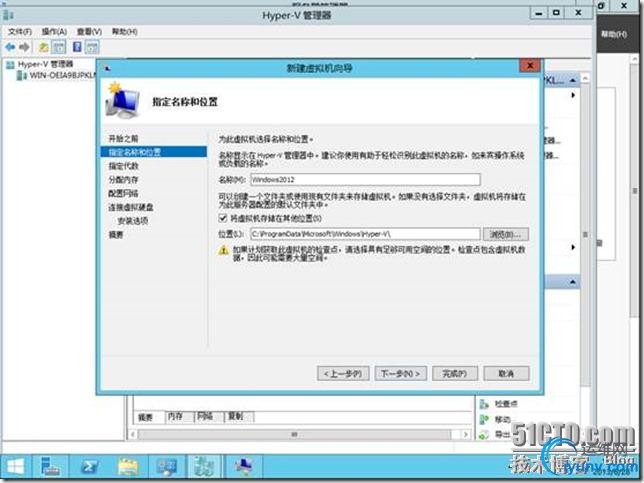
Task: Click the horizontal scrollbar left arrow
Action: 133,434
